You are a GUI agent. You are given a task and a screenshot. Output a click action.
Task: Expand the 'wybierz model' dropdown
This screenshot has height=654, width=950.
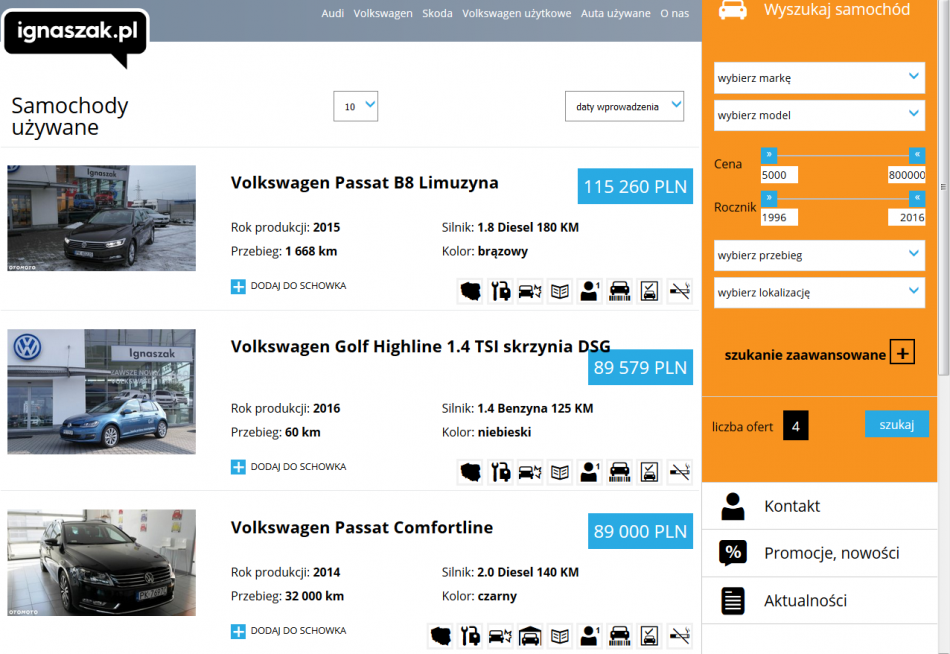click(x=819, y=115)
